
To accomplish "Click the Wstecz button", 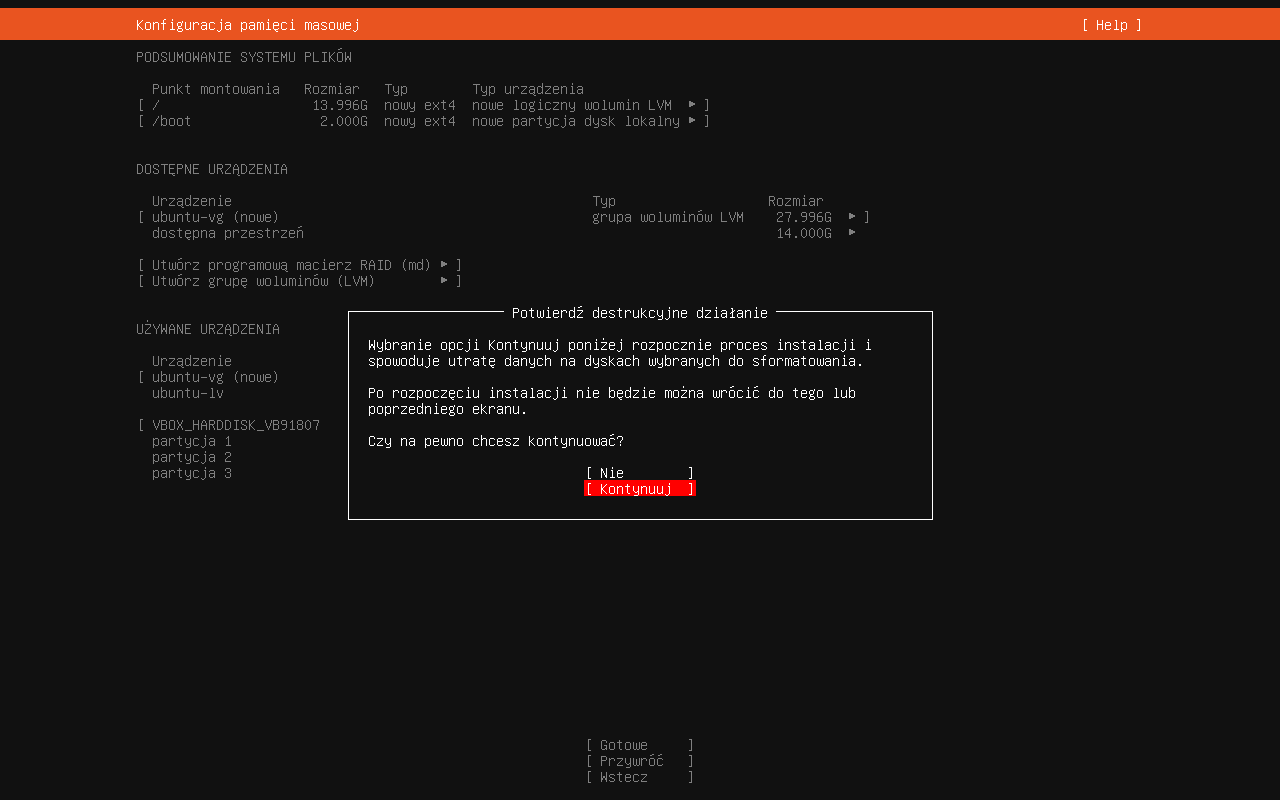I will [x=640, y=777].
